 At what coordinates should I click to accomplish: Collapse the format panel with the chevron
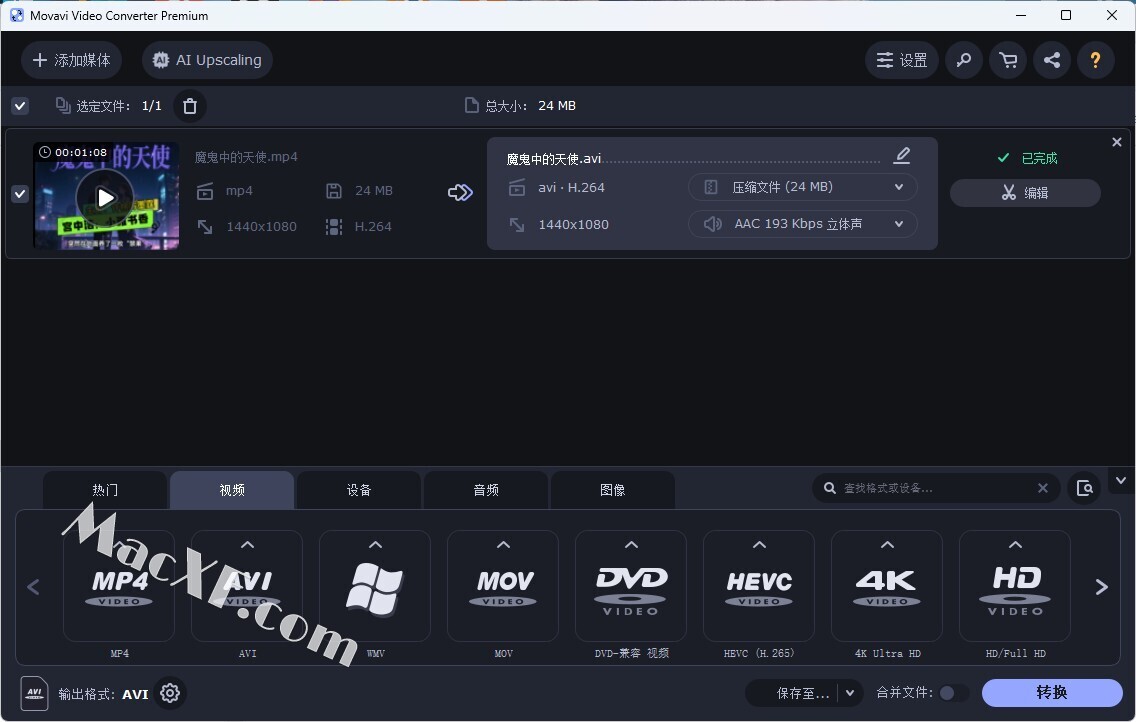[x=1121, y=480]
